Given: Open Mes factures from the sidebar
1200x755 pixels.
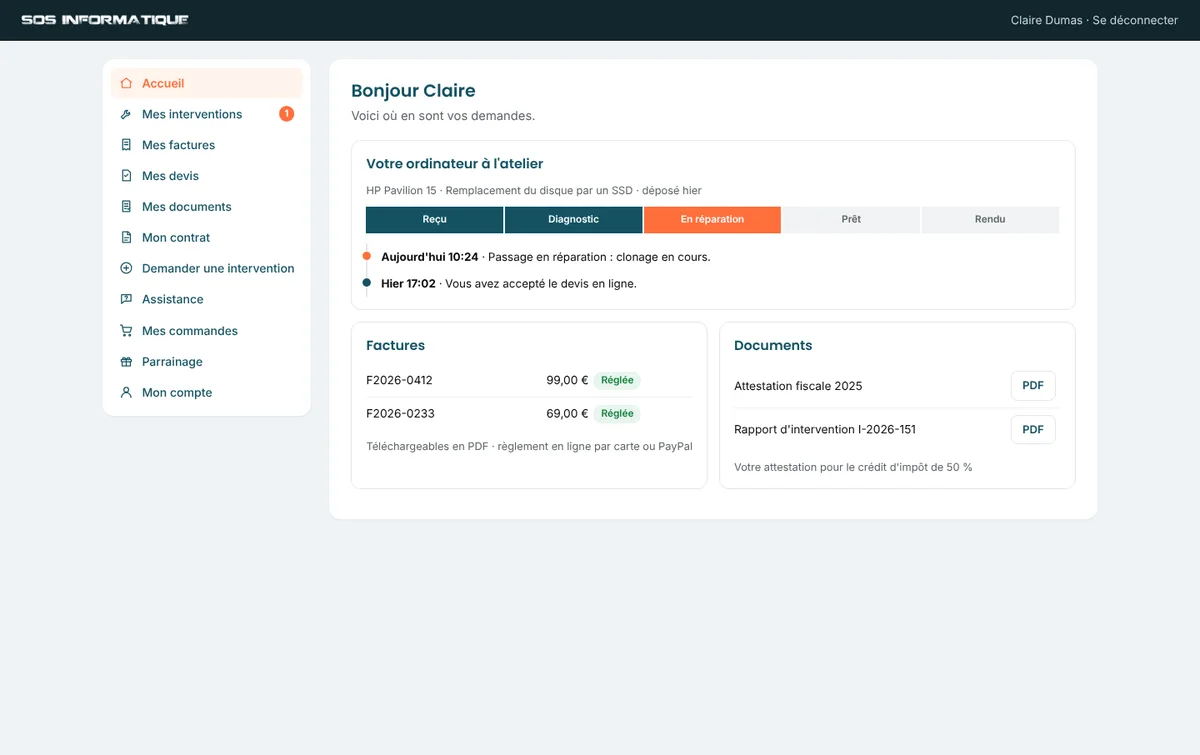Looking at the screenshot, I should (x=207, y=145).
